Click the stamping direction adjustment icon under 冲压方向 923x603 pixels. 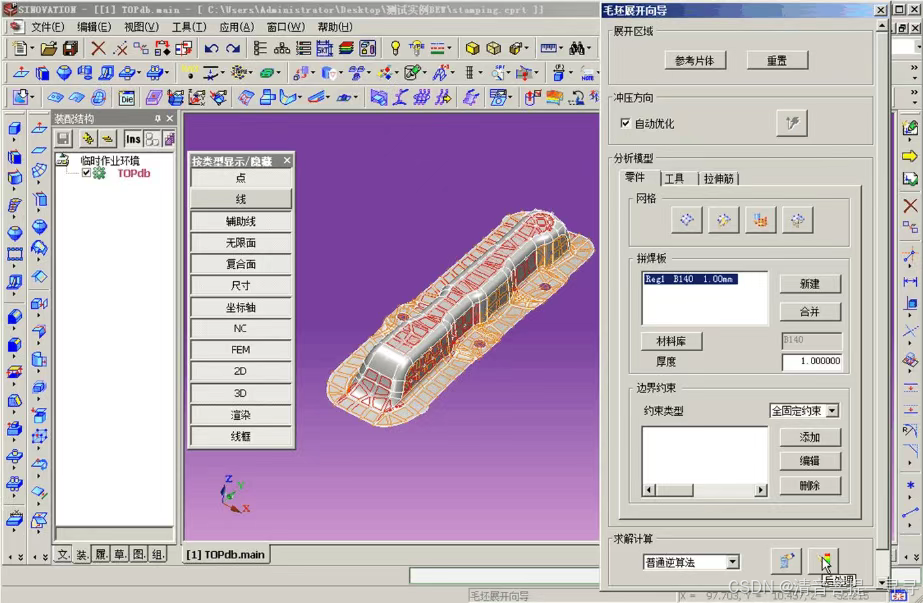tap(793, 122)
